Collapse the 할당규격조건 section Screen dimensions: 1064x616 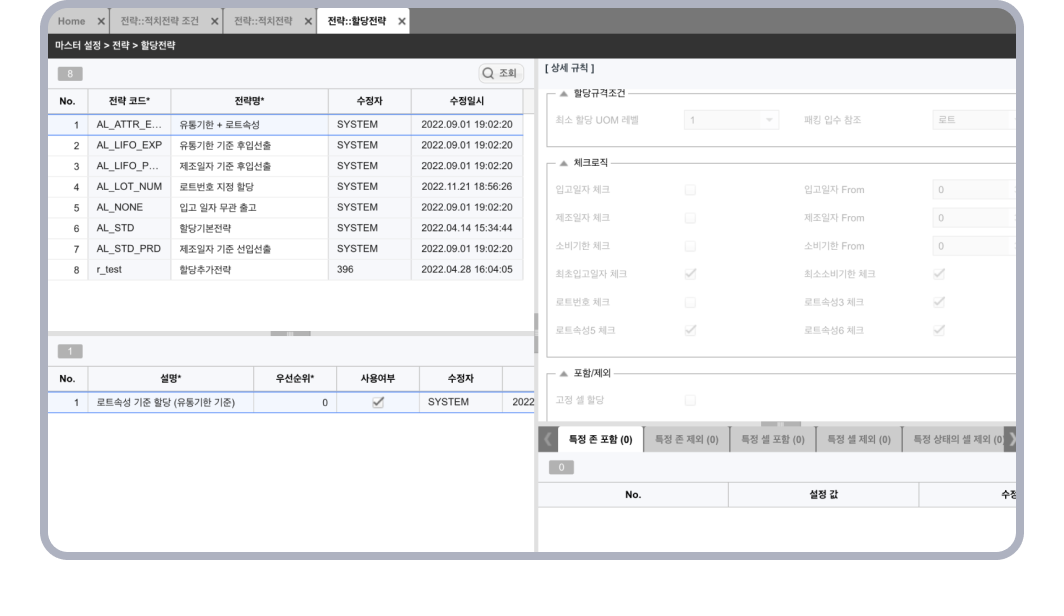pos(564,94)
